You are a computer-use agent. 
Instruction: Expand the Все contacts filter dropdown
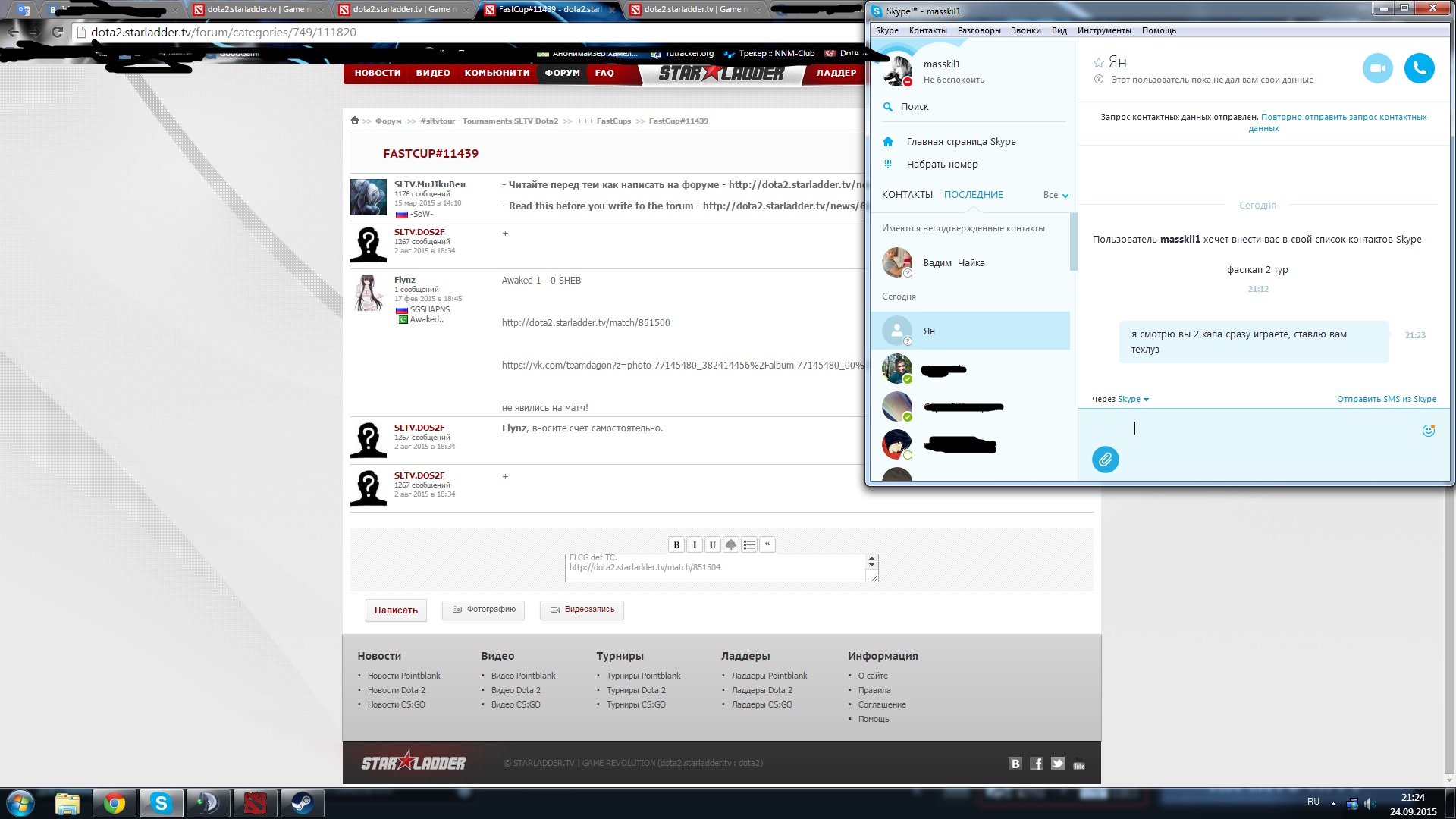(x=1056, y=195)
